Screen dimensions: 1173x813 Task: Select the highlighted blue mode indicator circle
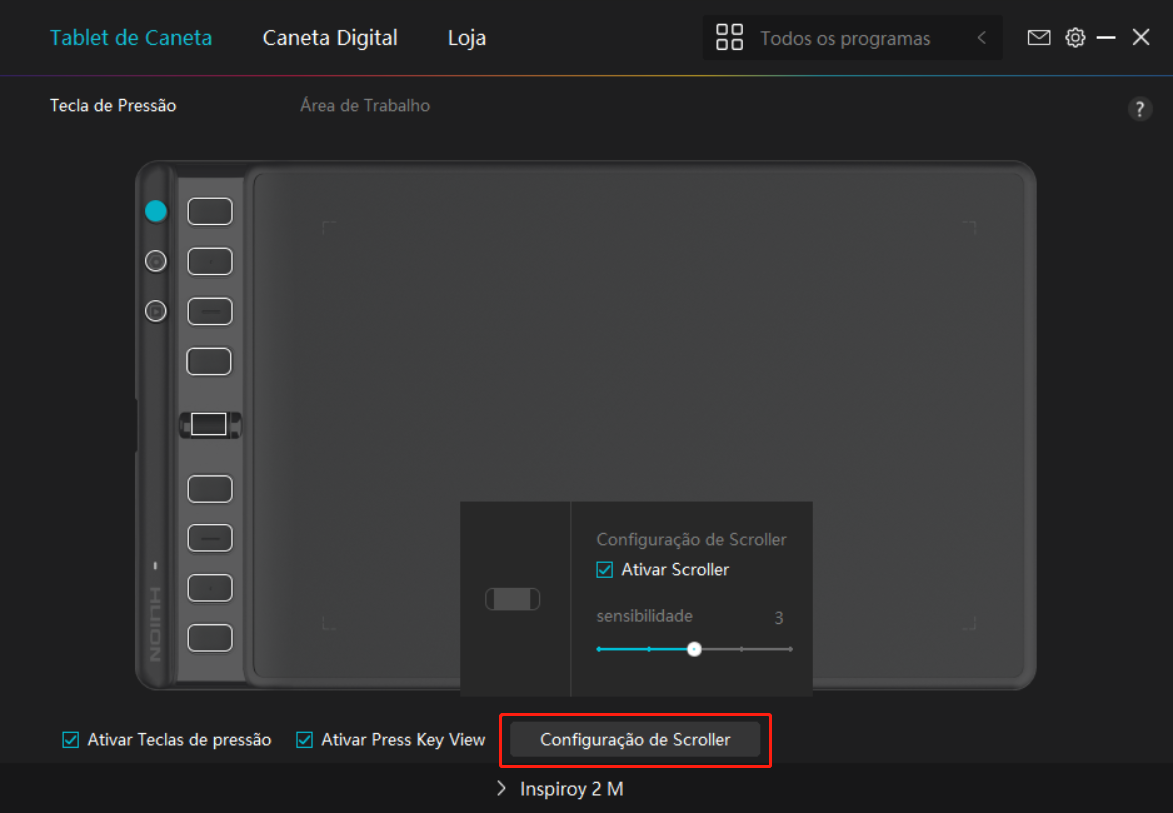155,211
